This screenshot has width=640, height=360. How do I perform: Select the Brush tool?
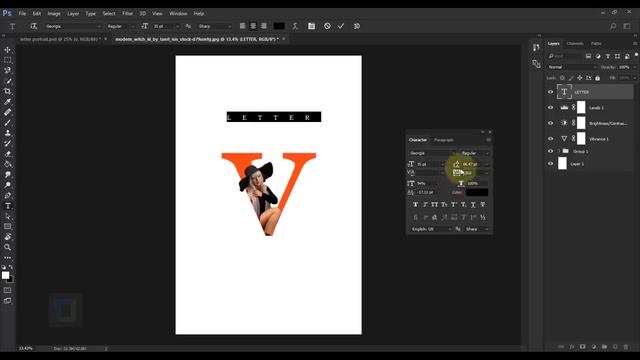[7, 122]
